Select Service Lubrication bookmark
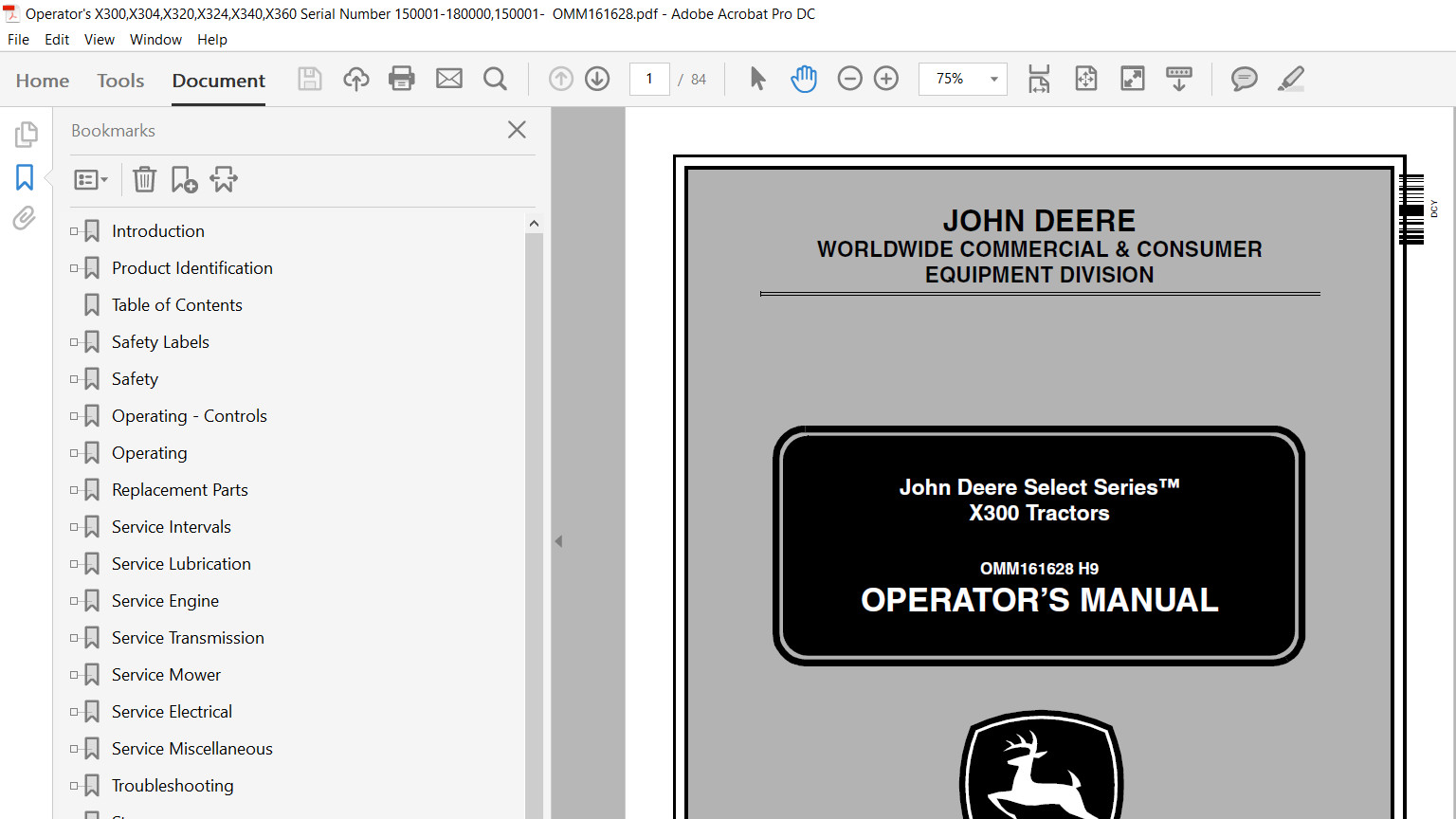The width and height of the screenshot is (1456, 819). (181, 563)
